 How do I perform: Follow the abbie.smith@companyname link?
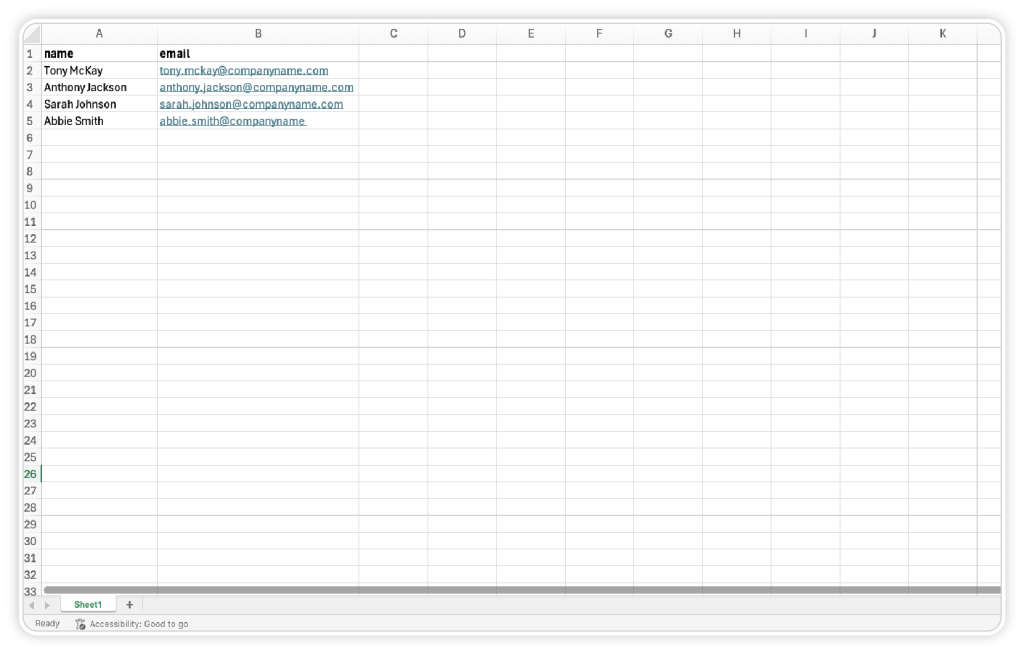pyautogui.click(x=232, y=121)
